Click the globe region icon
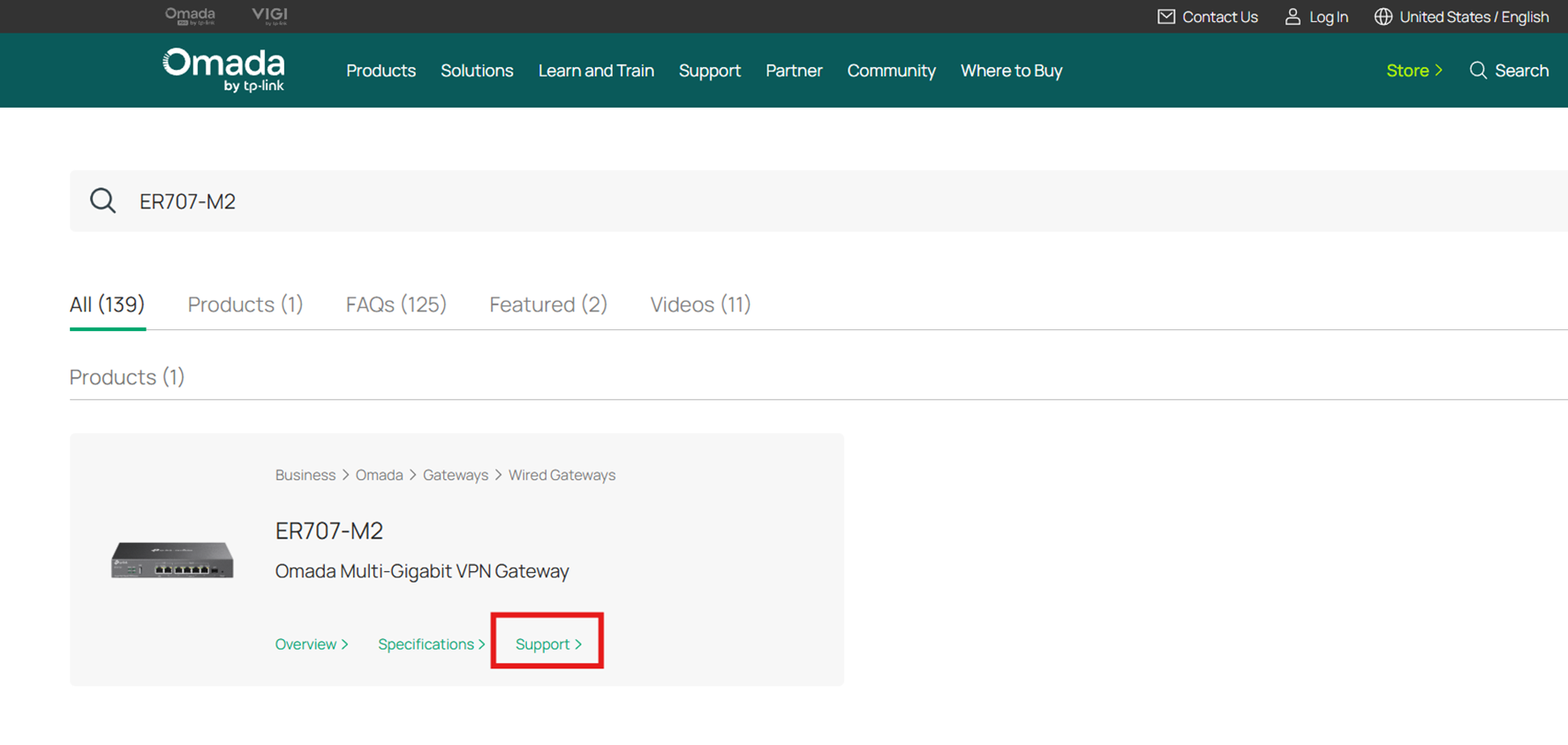This screenshot has height=745, width=1568. tap(1383, 17)
